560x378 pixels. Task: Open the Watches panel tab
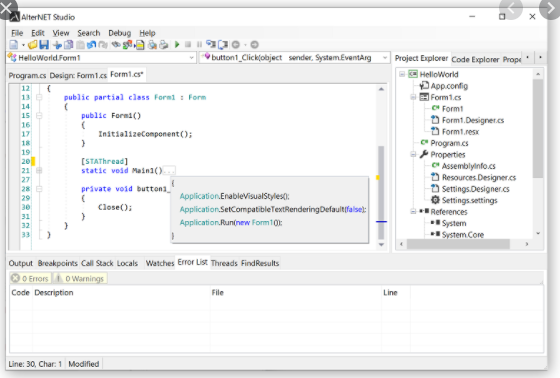click(x=160, y=263)
